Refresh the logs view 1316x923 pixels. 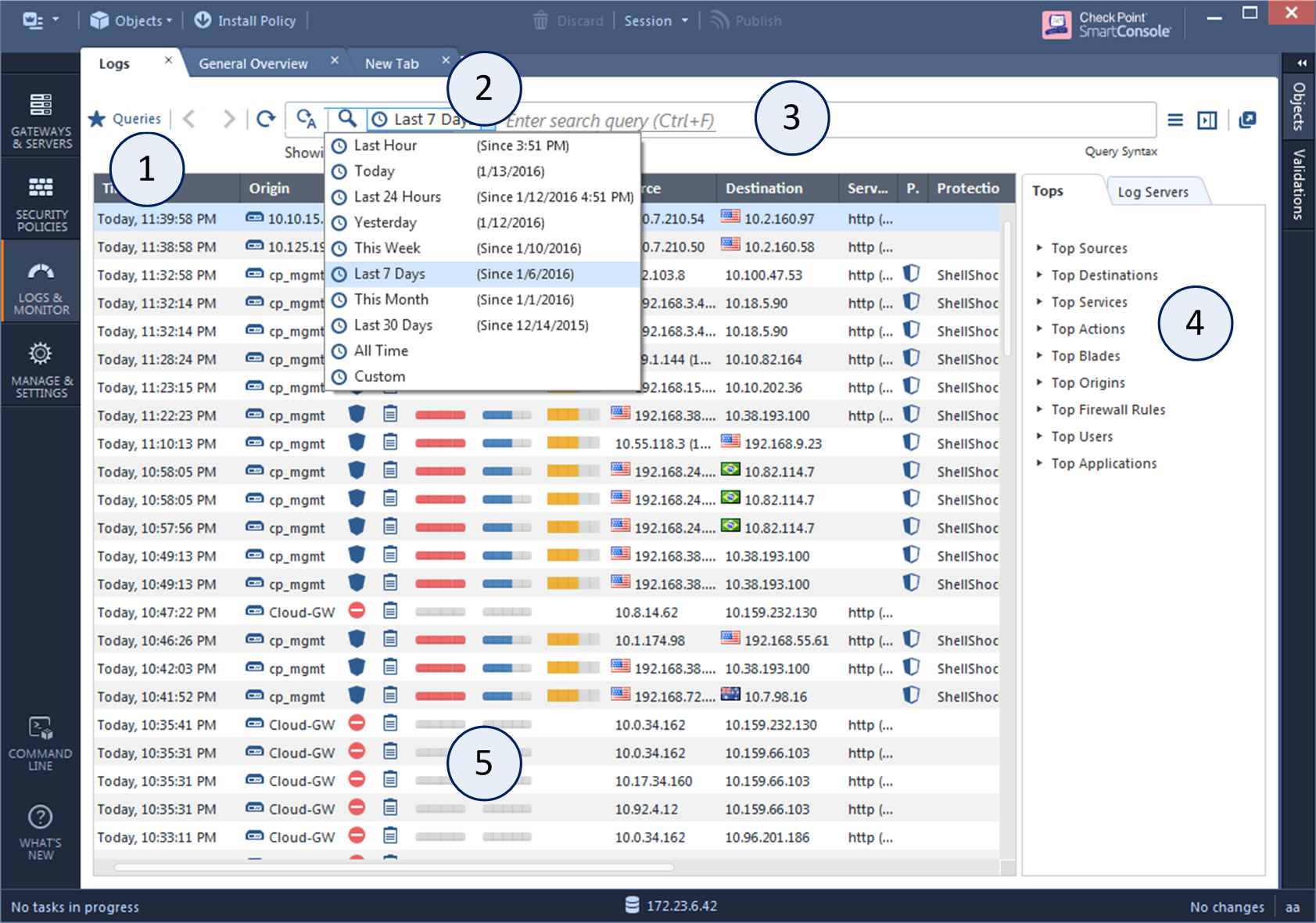266,119
